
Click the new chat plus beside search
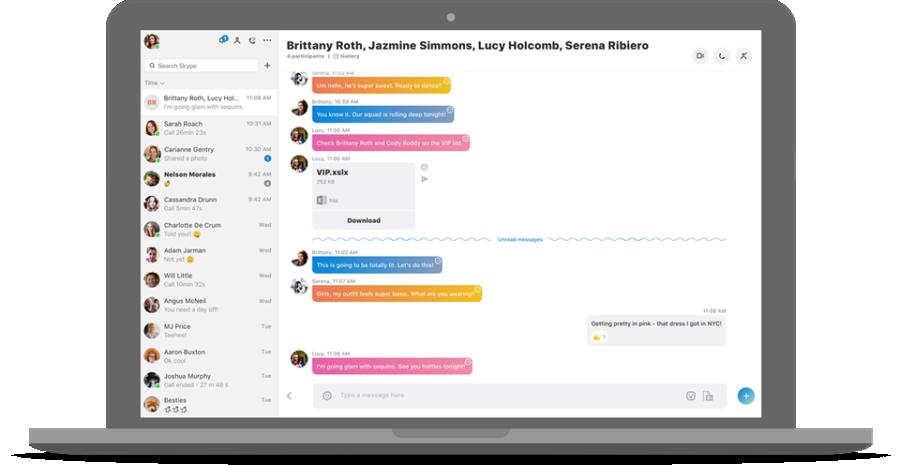[x=267, y=65]
